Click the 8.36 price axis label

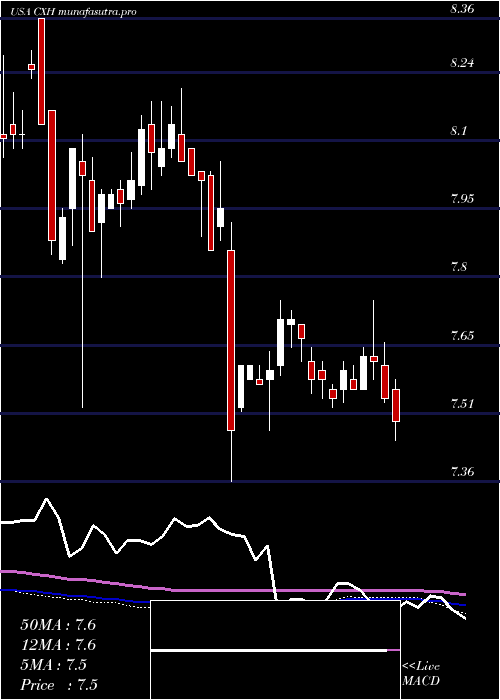[x=462, y=9]
